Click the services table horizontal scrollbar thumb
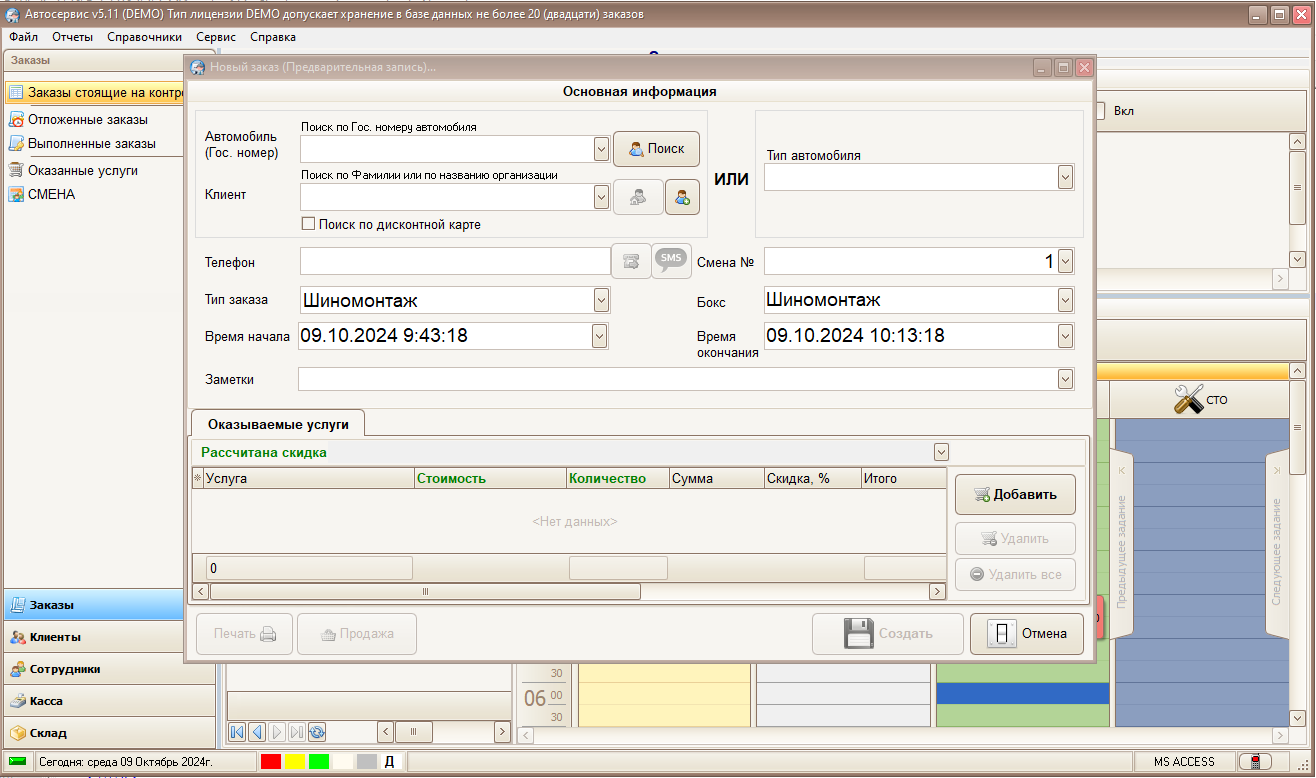 click(x=425, y=592)
